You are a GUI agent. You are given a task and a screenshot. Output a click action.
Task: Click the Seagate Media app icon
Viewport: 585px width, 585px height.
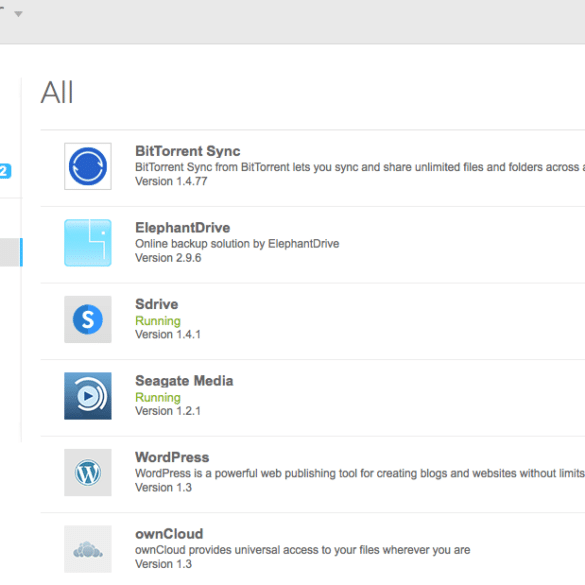click(x=88, y=396)
